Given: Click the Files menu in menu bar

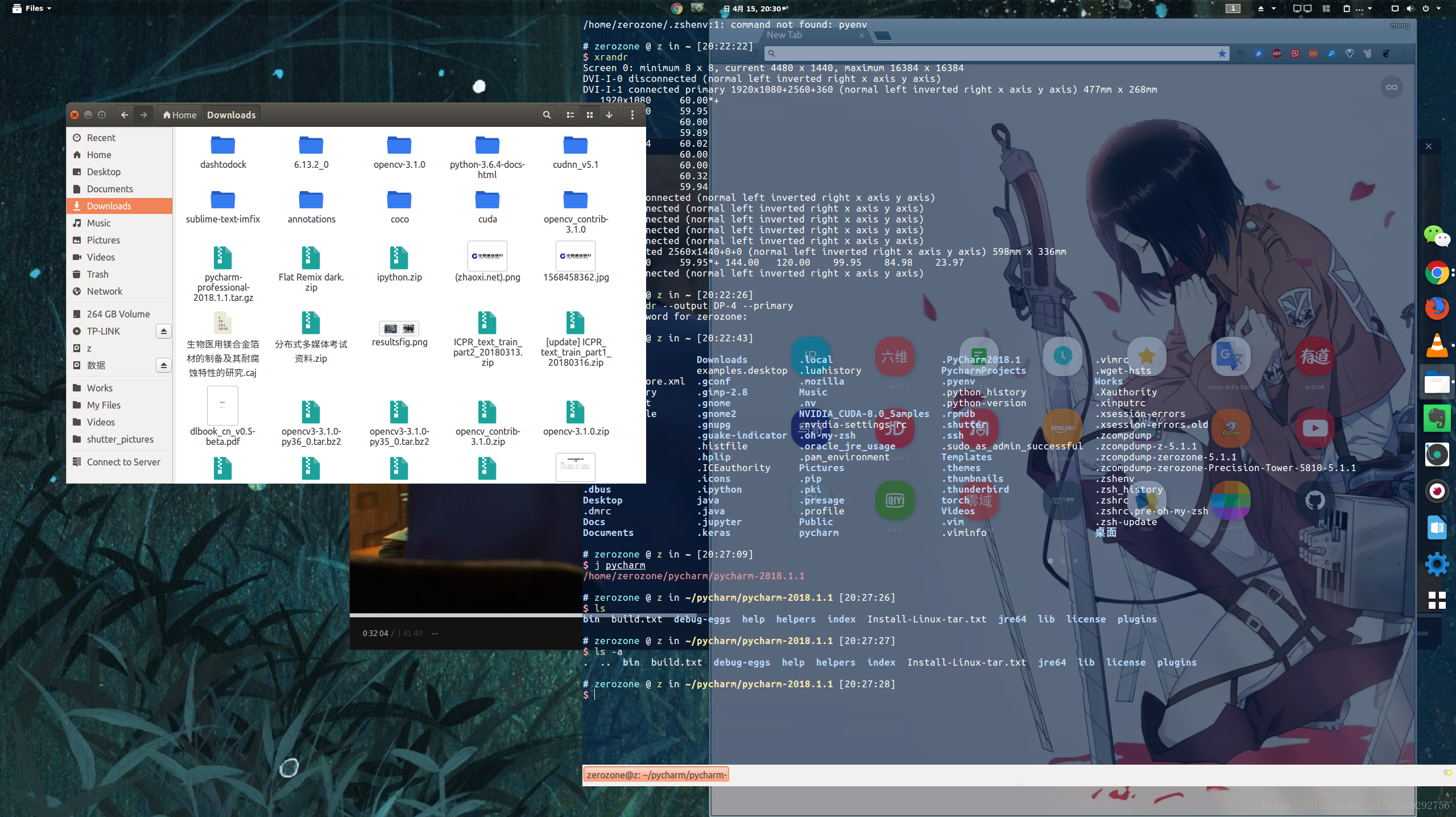Looking at the screenshot, I should pyautogui.click(x=36, y=7).
